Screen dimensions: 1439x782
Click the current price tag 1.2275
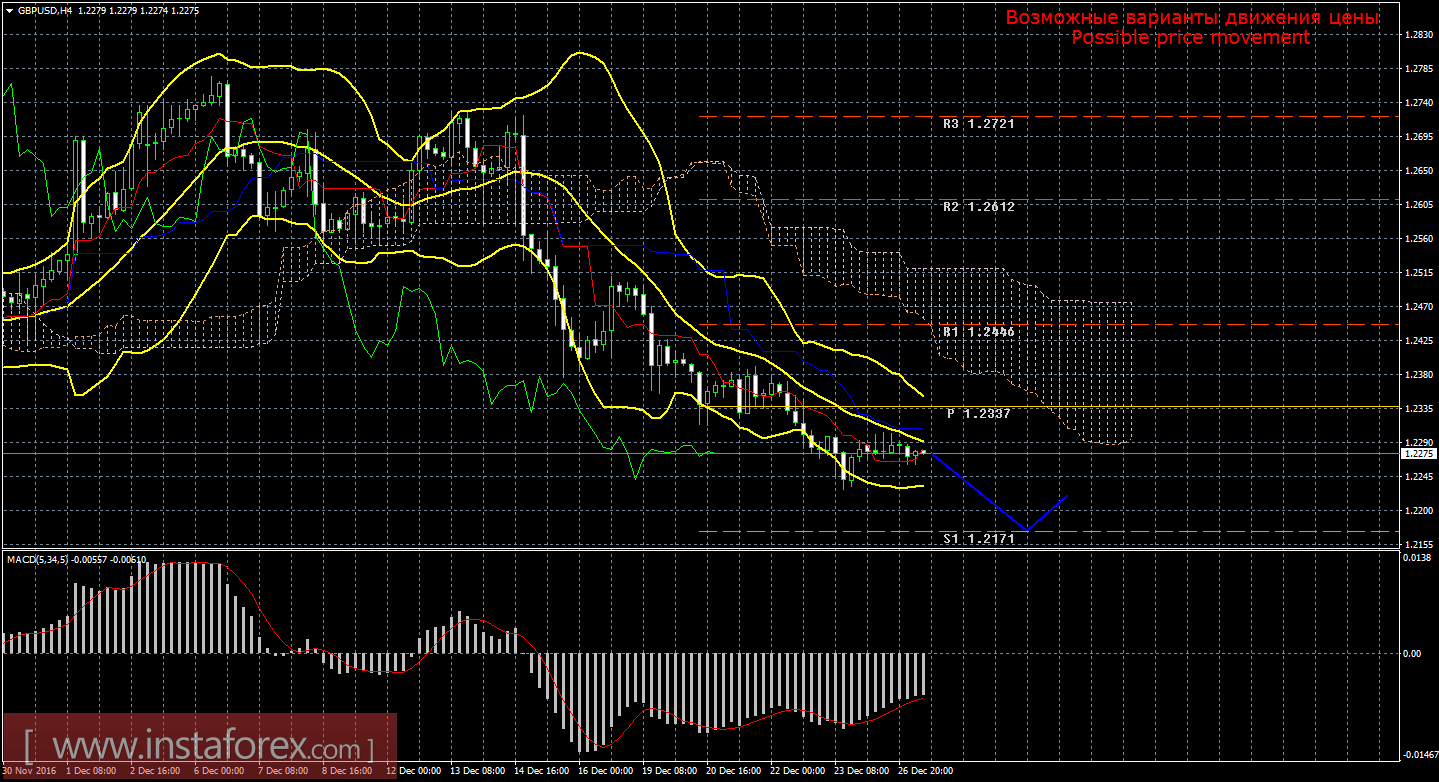click(1418, 454)
